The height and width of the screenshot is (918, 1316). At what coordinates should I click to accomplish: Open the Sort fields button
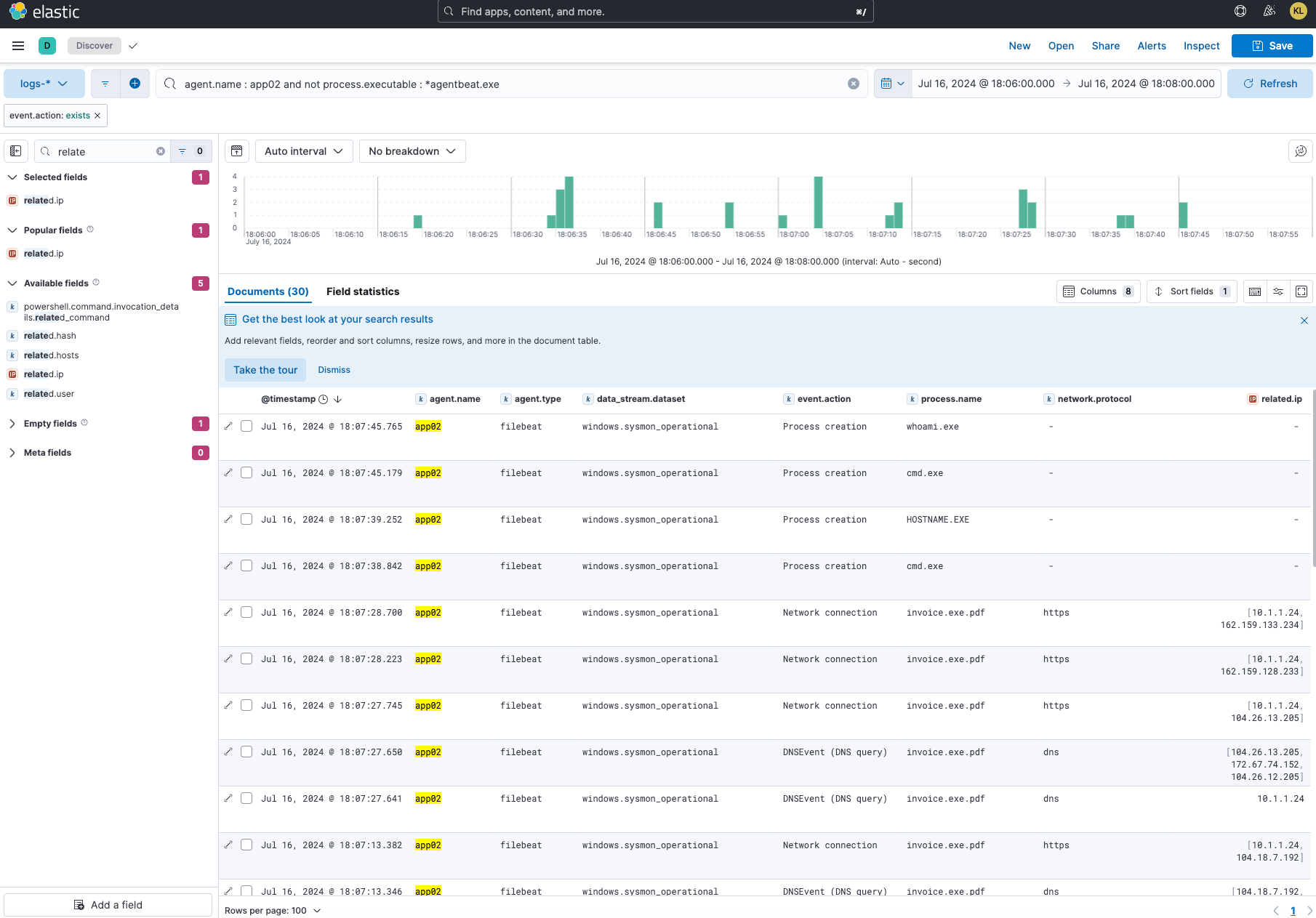point(1192,291)
